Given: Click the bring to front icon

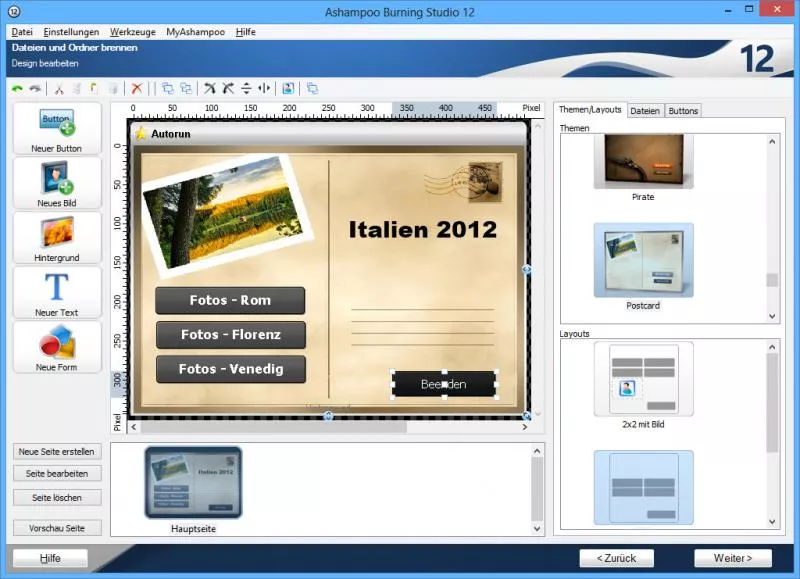Looking at the screenshot, I should point(167,89).
